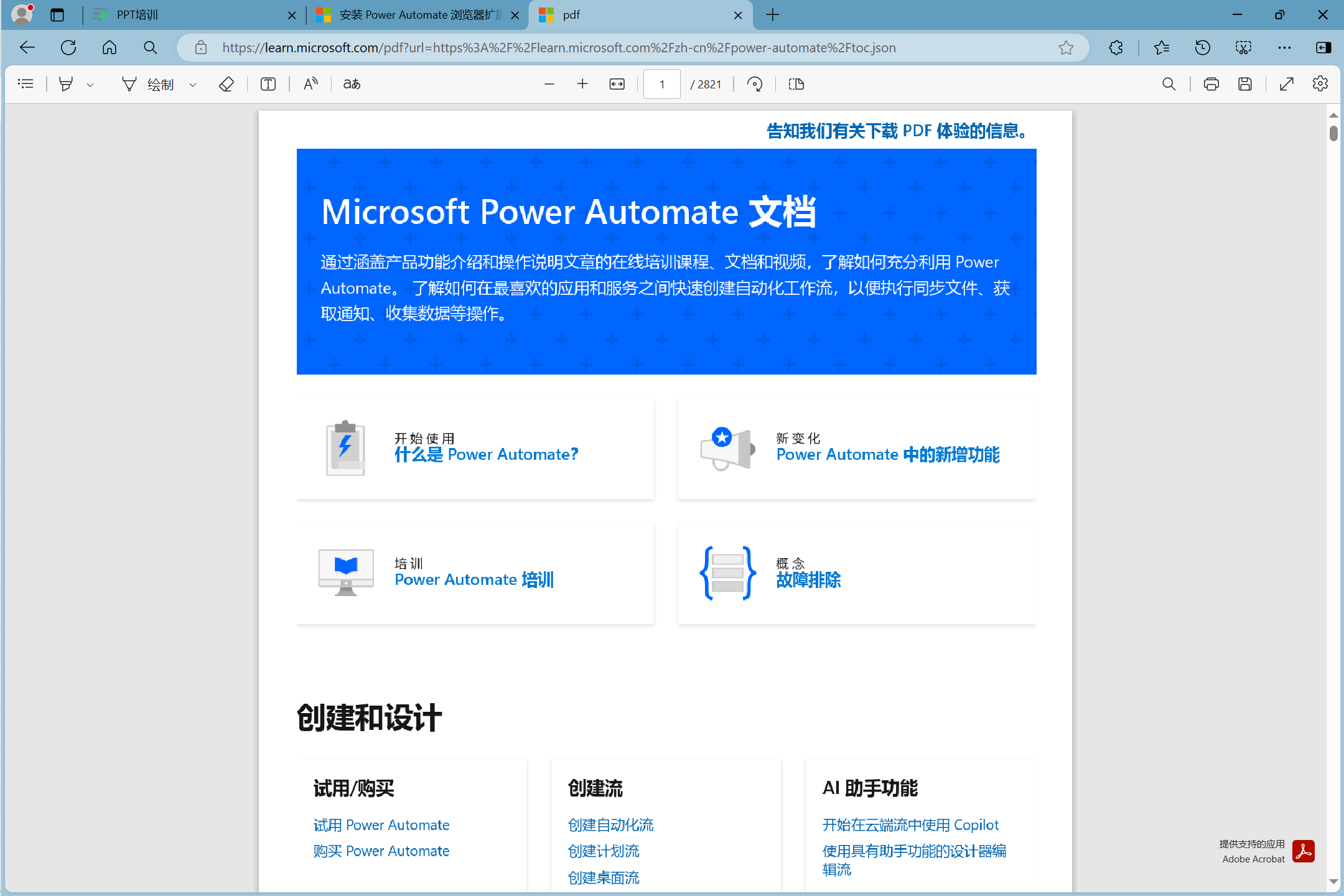Open the 故障排除 link

coord(808,580)
